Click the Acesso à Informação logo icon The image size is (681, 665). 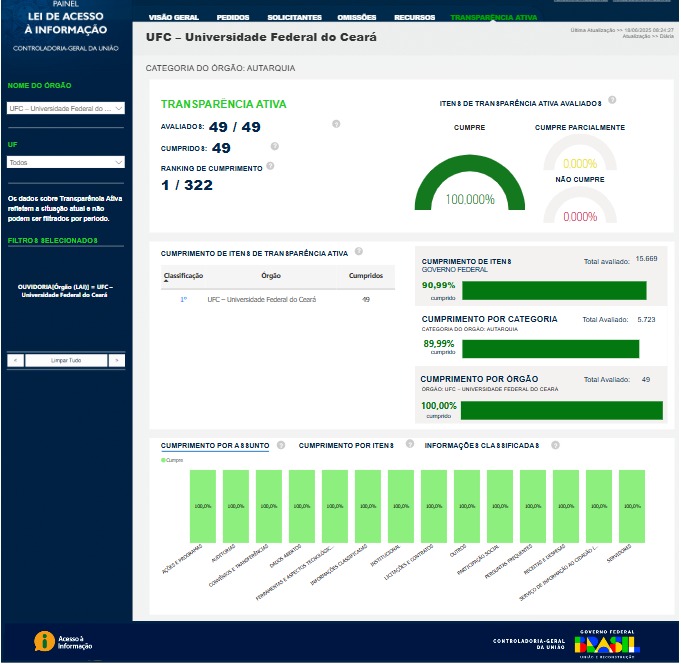[44, 642]
